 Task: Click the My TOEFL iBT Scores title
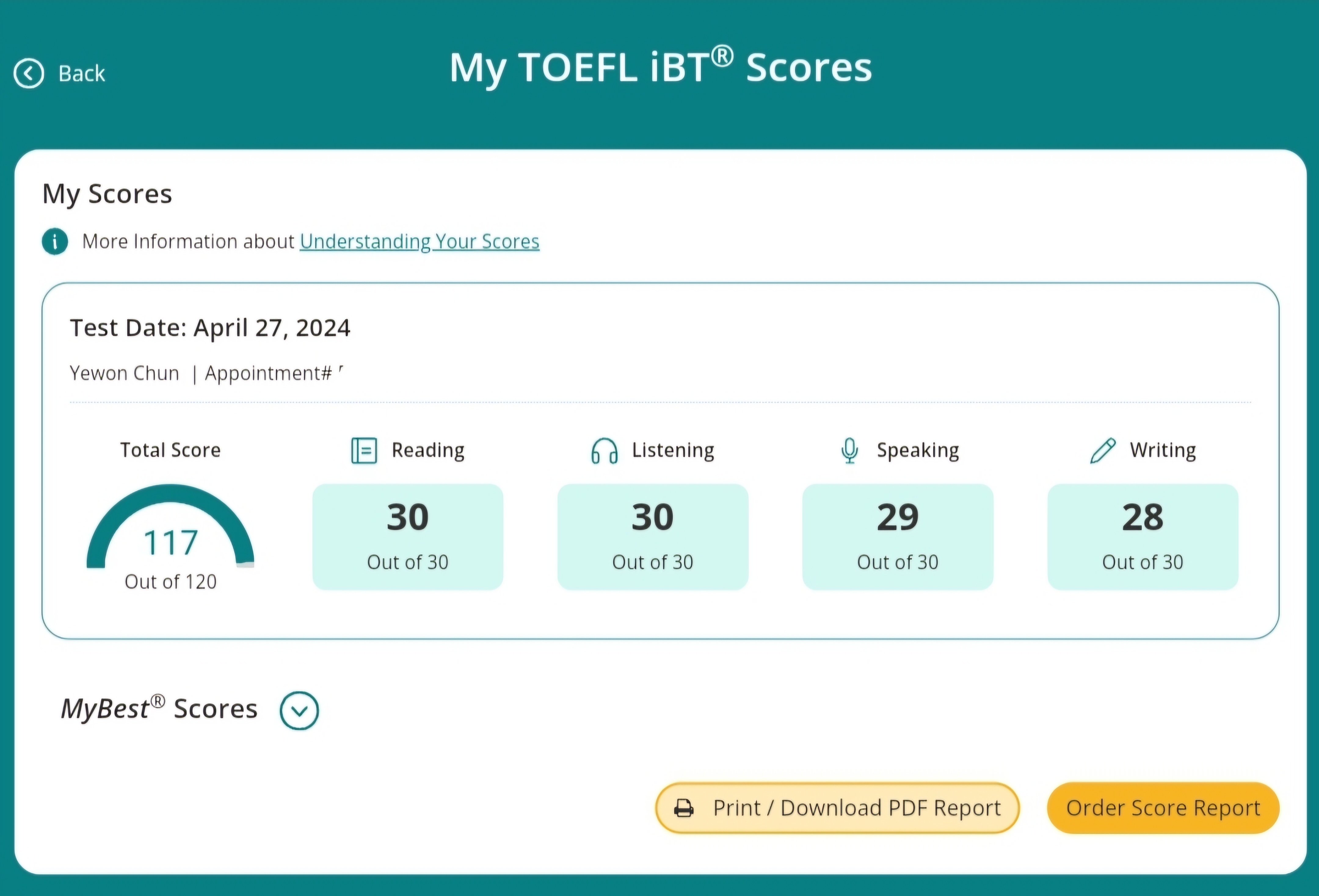point(661,67)
